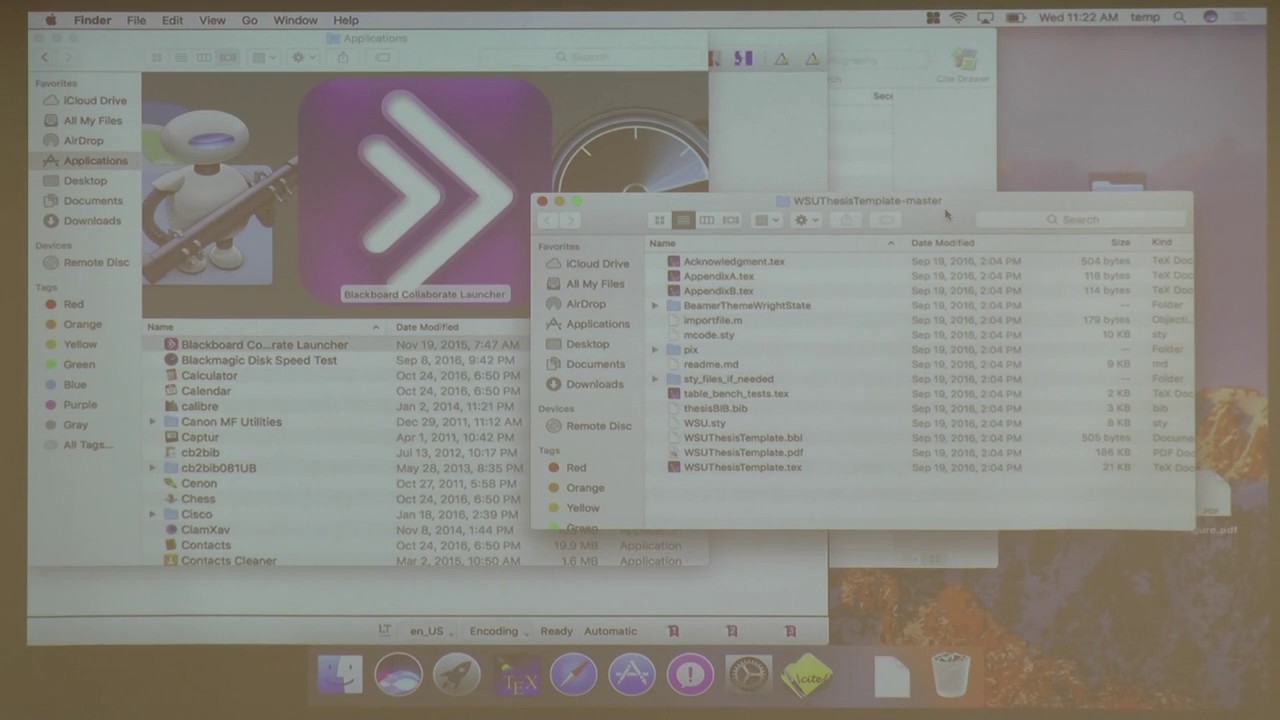The width and height of the screenshot is (1280, 720).
Task: Select Blackmagic Disk Speed Test app
Action: coord(259,360)
